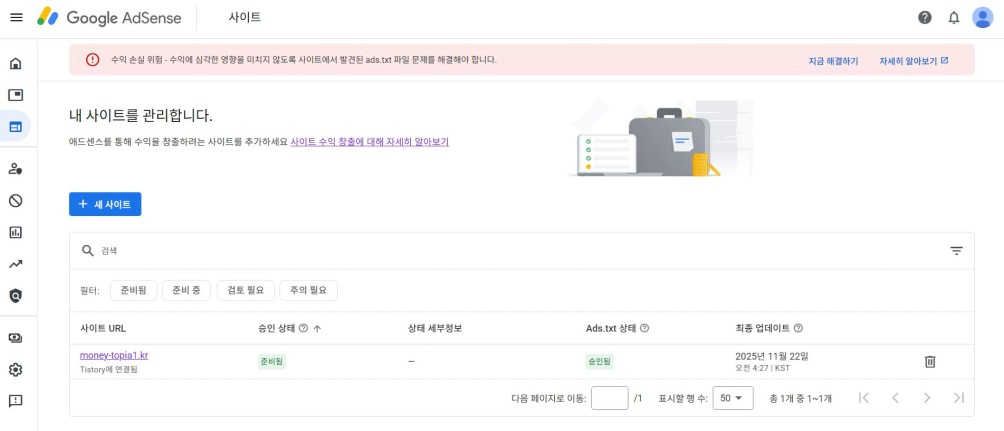Open the table filter options icon
The height and width of the screenshot is (431, 1004).
pos(956,251)
